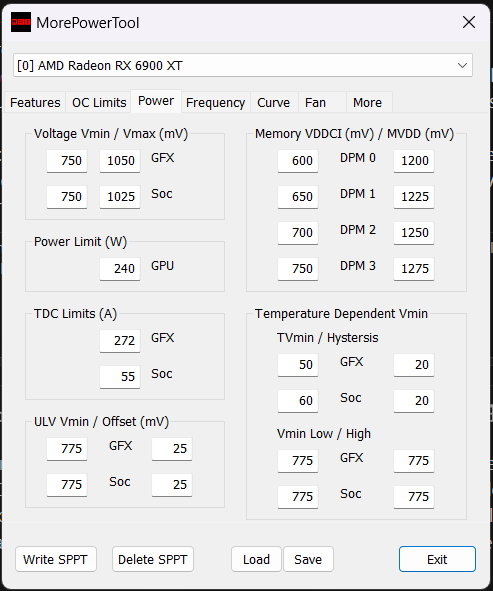Open the OC Limits tab
Image resolution: width=493 pixels, height=591 pixels.
click(99, 103)
